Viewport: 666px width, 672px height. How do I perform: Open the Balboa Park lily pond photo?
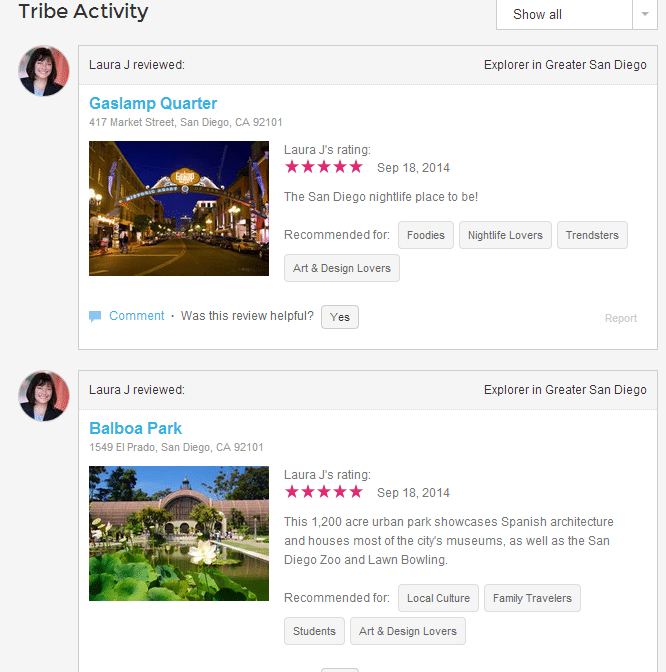[x=179, y=533]
